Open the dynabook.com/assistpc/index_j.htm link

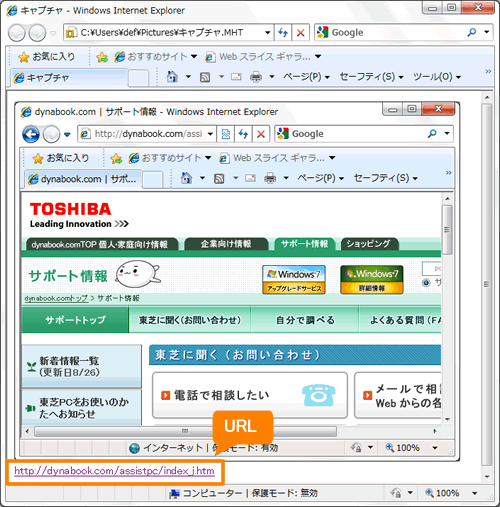(114, 471)
